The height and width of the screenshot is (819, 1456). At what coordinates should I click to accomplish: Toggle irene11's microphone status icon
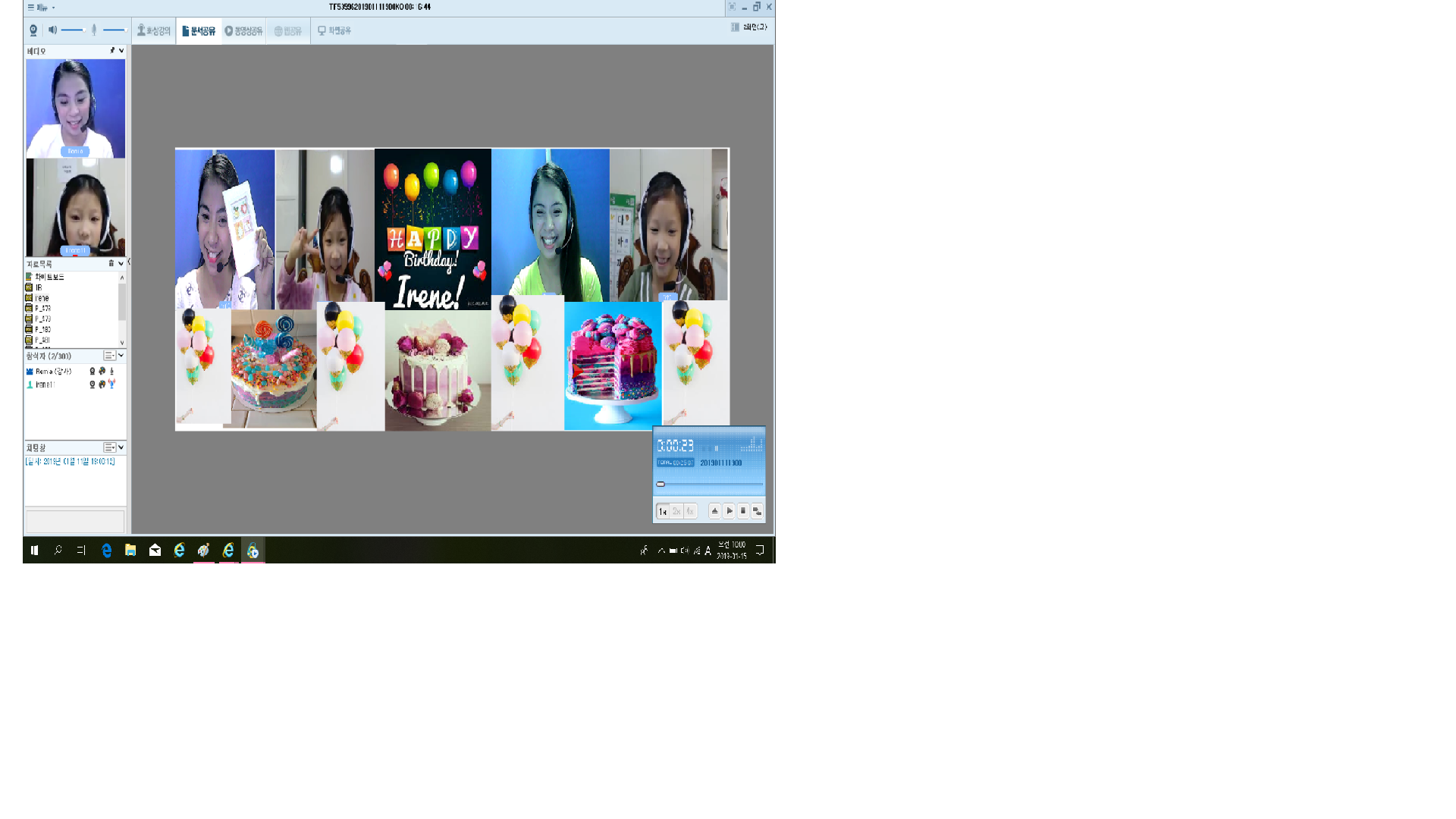(111, 384)
